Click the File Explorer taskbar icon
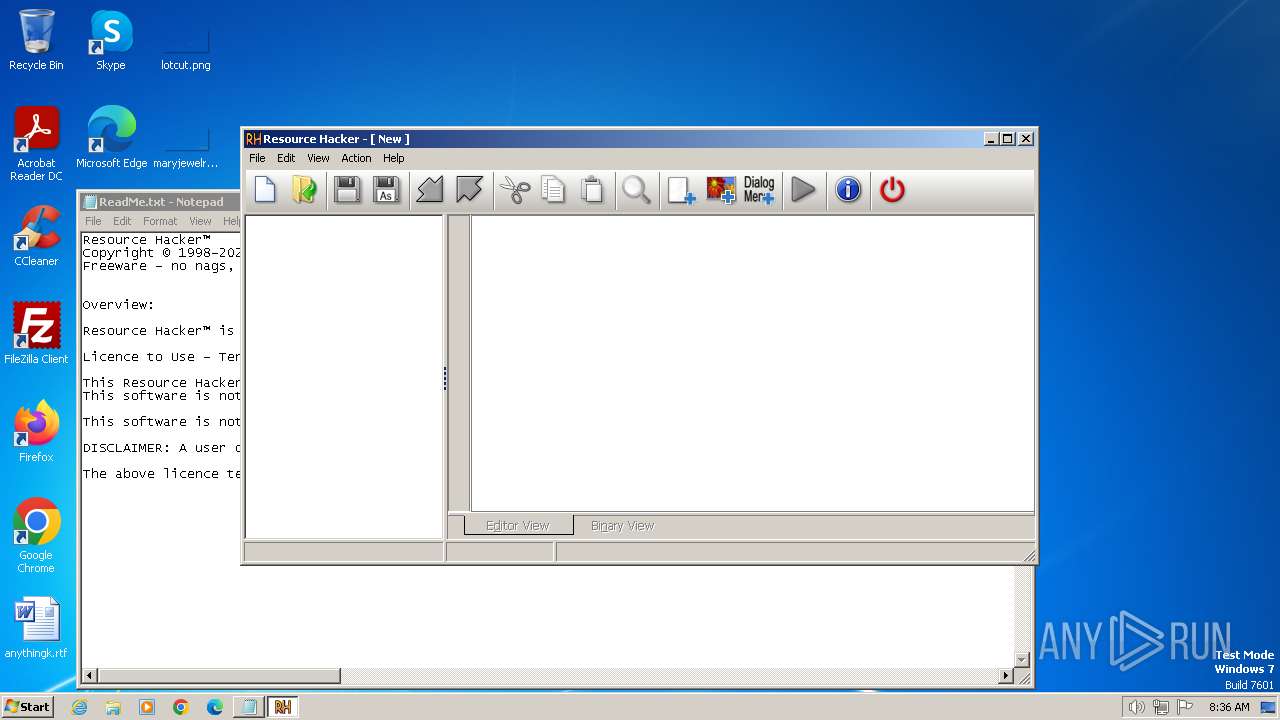The image size is (1280, 720). pos(113,707)
